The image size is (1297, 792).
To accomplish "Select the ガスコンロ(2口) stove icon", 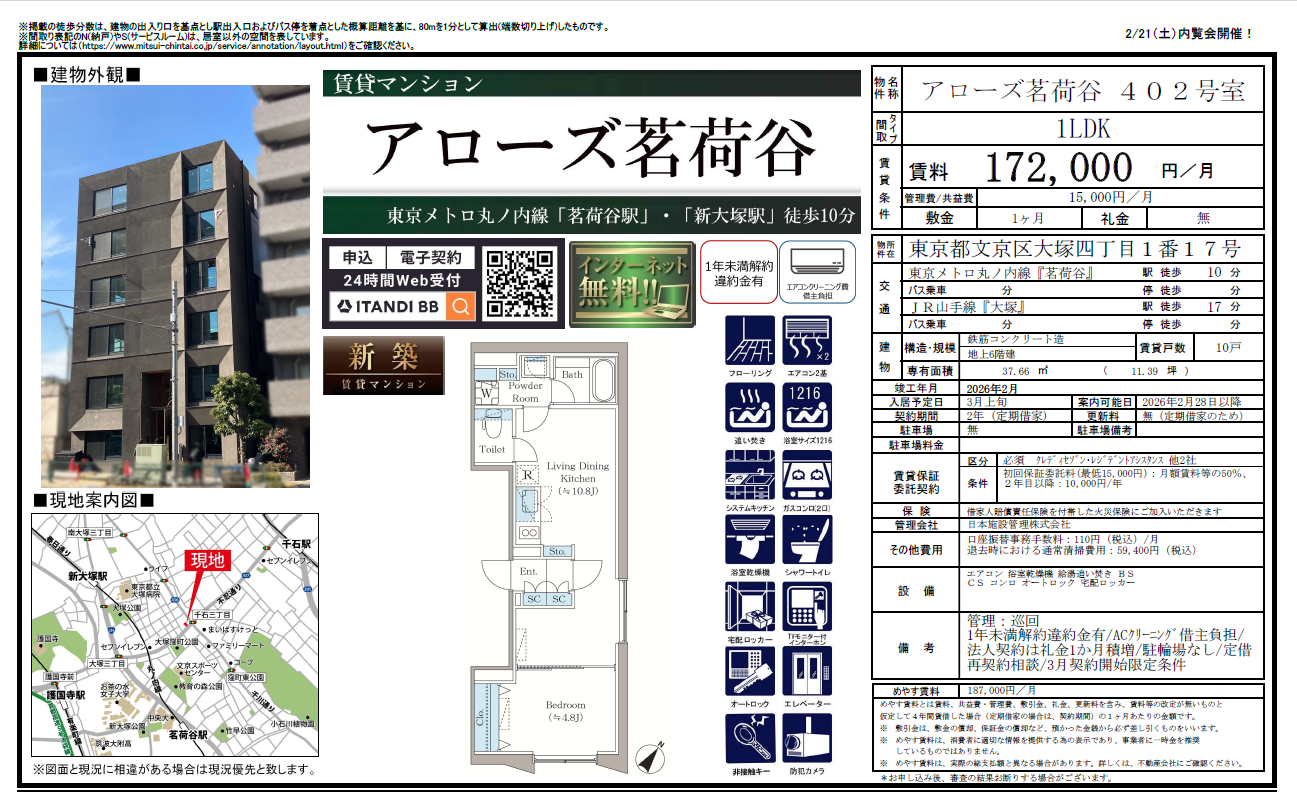I will tap(807, 474).
